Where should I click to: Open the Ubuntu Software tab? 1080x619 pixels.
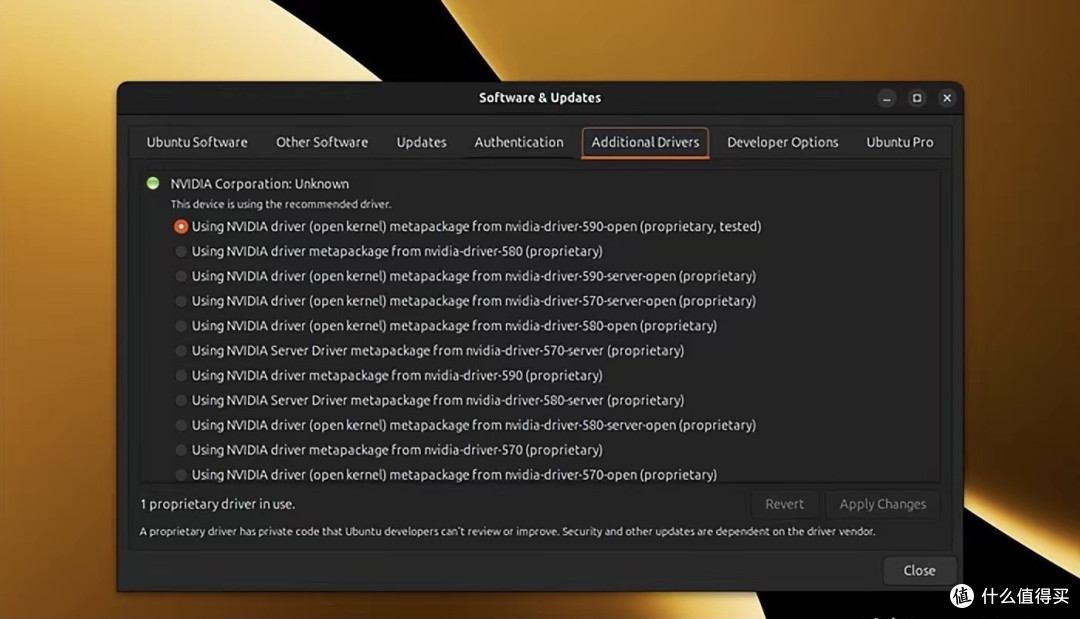(196, 142)
